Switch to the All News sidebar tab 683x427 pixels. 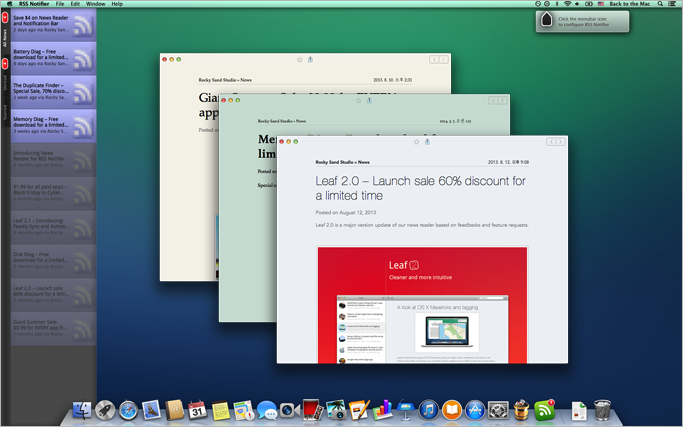coord(5,30)
